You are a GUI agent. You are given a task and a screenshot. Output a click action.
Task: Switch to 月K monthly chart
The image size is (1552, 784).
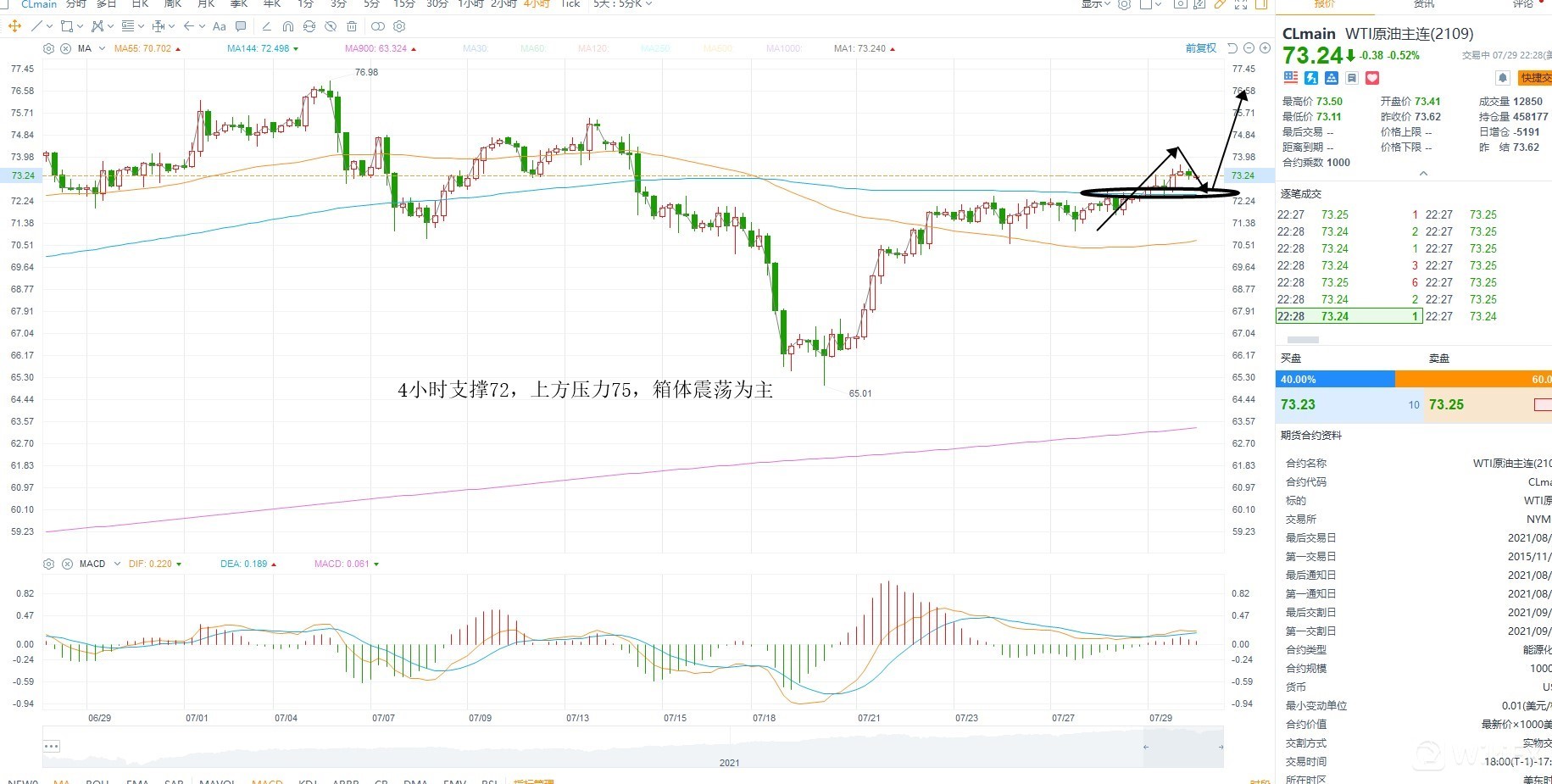[x=206, y=4]
